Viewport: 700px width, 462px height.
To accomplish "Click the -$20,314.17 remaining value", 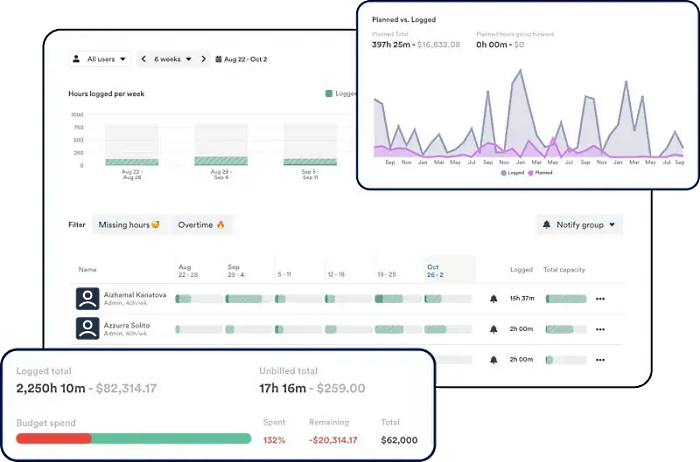I will coord(333,440).
